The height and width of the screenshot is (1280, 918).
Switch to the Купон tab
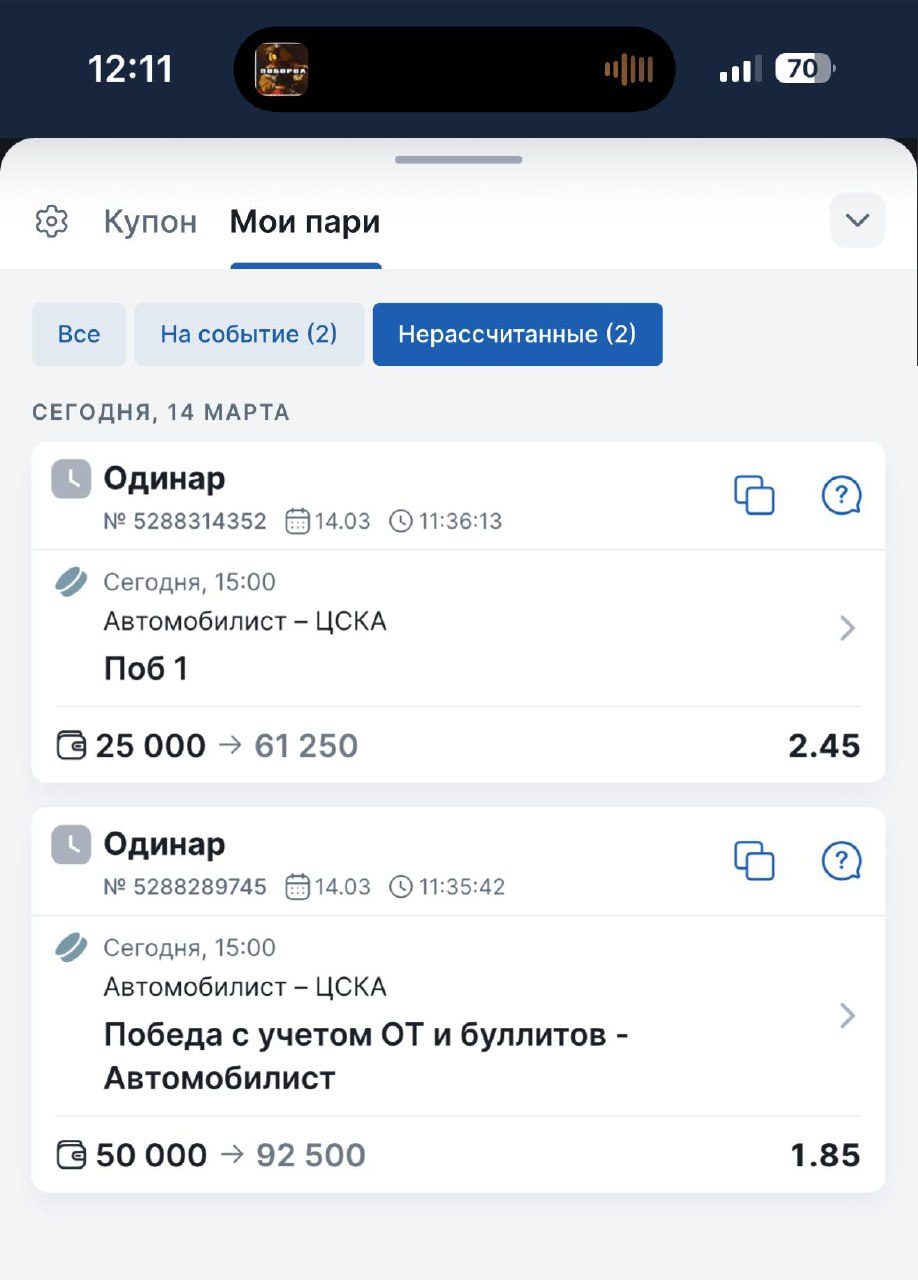(150, 222)
